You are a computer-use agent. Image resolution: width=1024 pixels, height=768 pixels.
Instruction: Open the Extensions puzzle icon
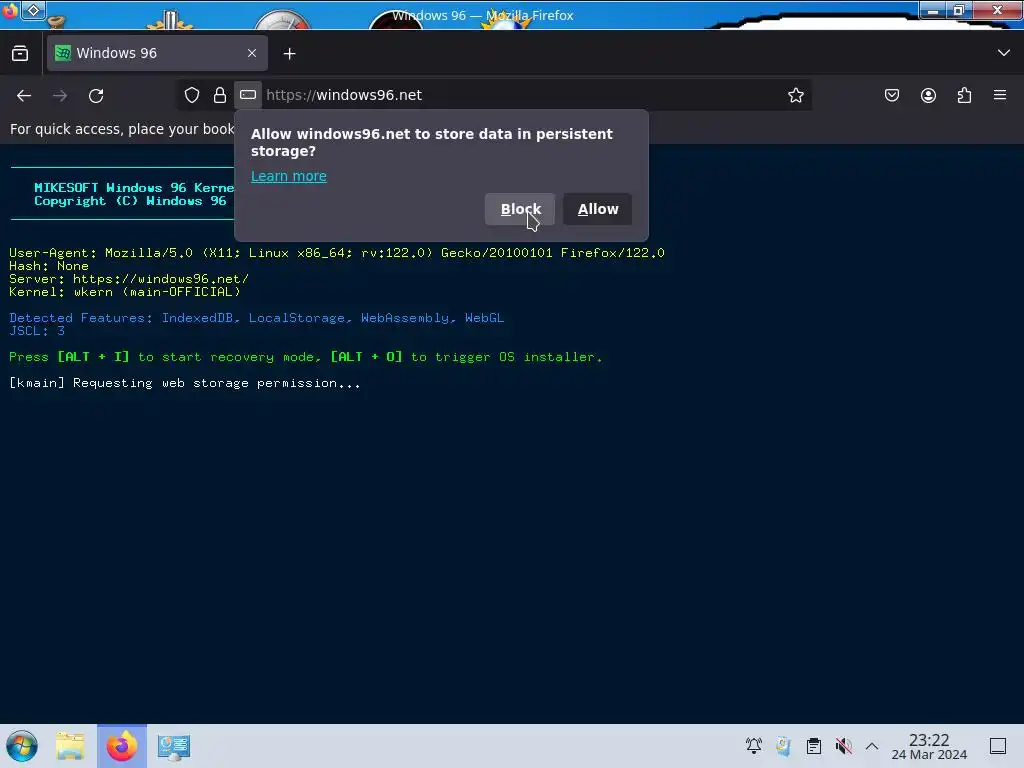coord(964,95)
